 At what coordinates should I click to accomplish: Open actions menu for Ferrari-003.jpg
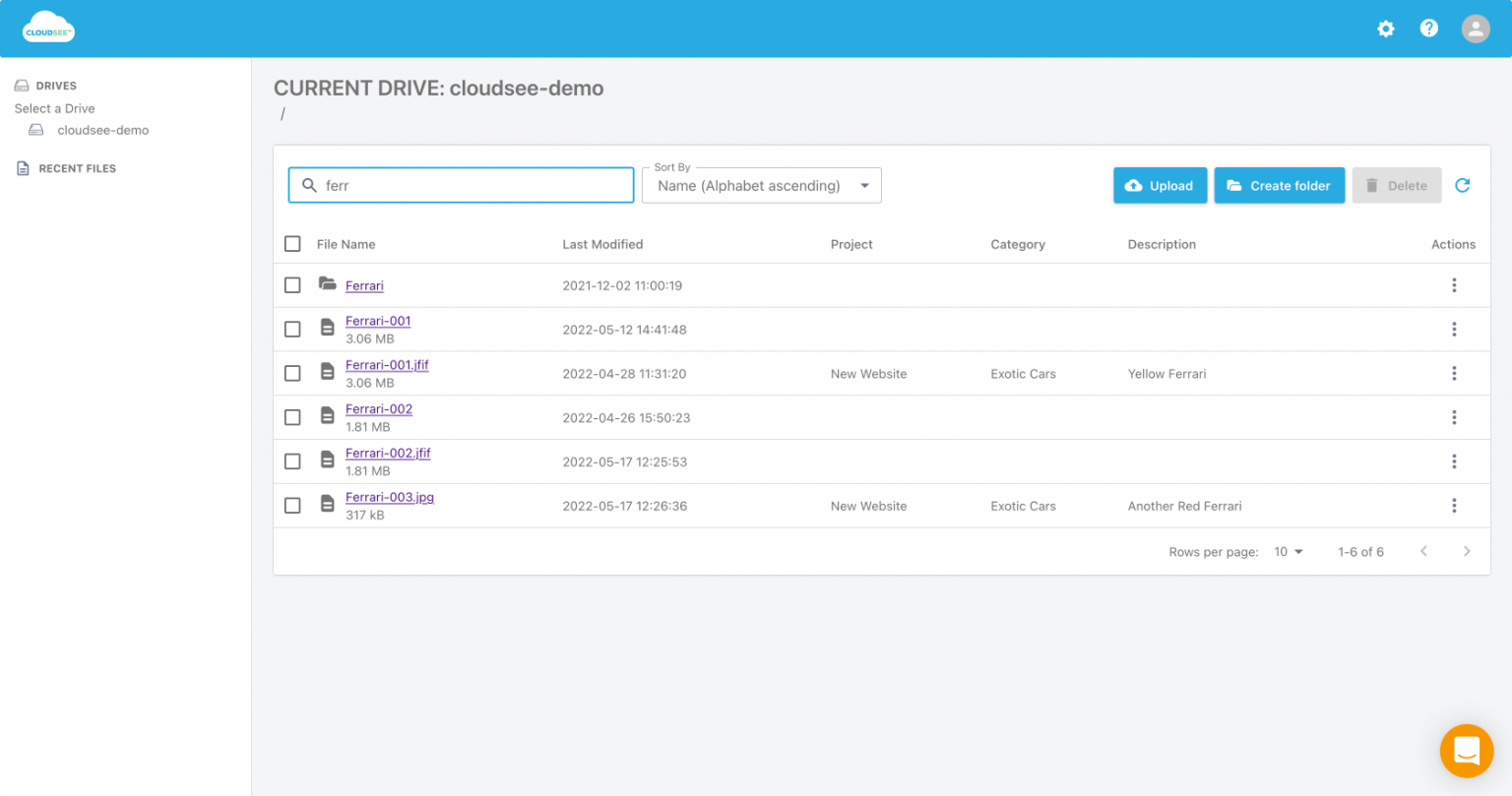[x=1453, y=506]
